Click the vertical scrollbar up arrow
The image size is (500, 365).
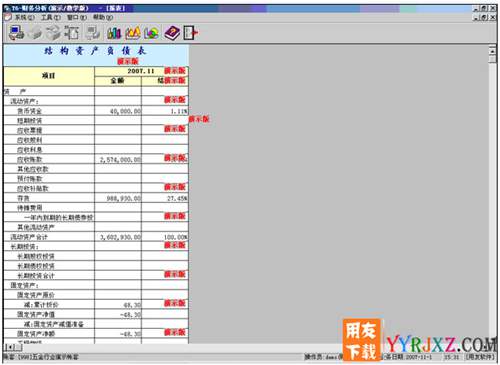click(492, 51)
